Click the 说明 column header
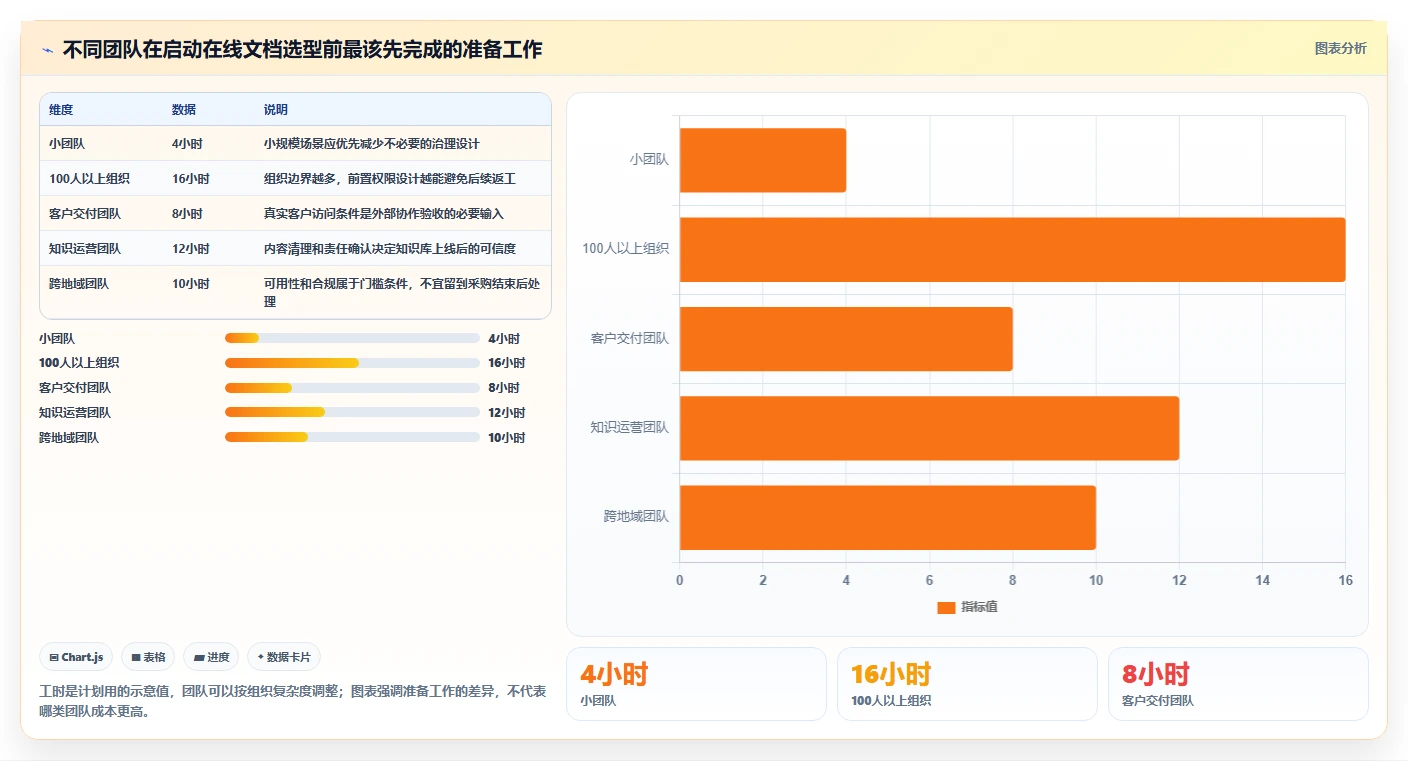This screenshot has height=761, width=1408. pyautogui.click(x=276, y=110)
